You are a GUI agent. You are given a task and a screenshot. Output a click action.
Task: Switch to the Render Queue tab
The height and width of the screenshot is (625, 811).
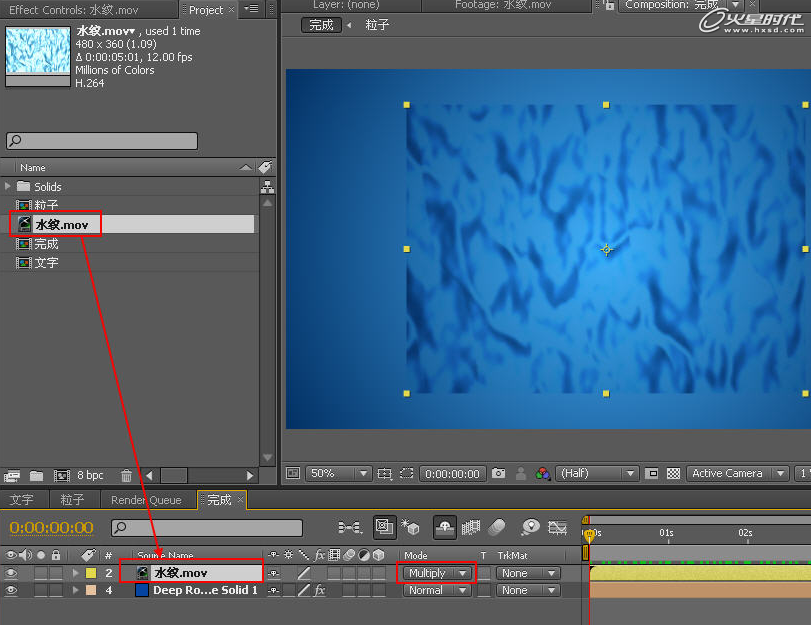tap(146, 500)
